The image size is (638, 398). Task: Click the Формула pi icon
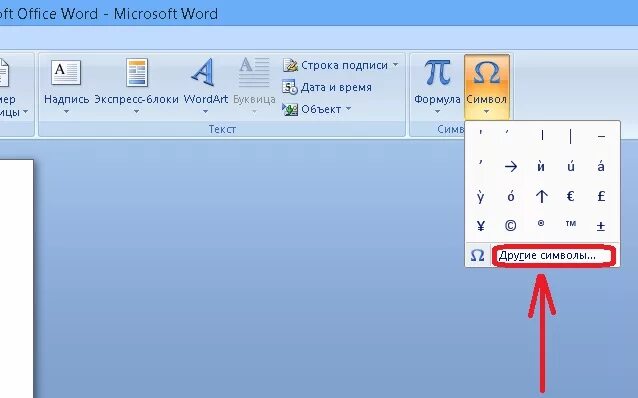click(x=438, y=72)
